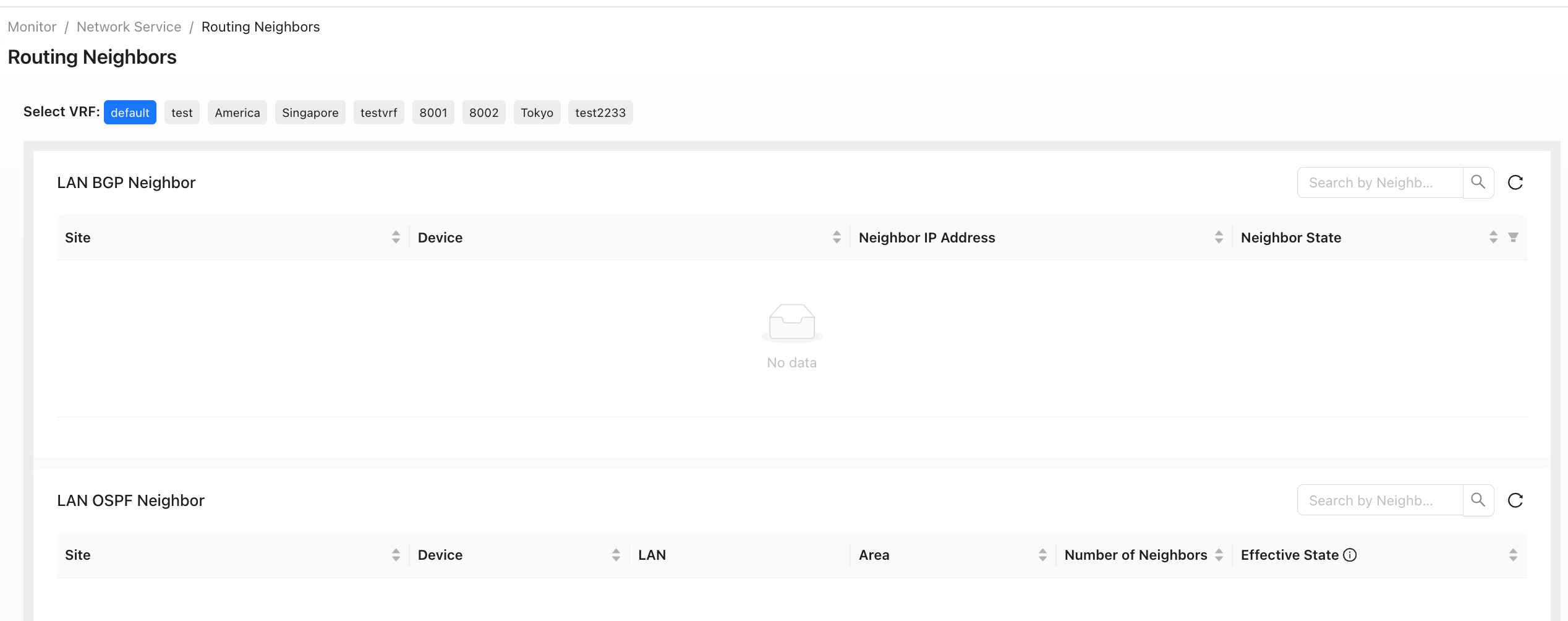1568x621 pixels.
Task: Refresh the LAN OSPF Neighbor table
Action: [1515, 500]
